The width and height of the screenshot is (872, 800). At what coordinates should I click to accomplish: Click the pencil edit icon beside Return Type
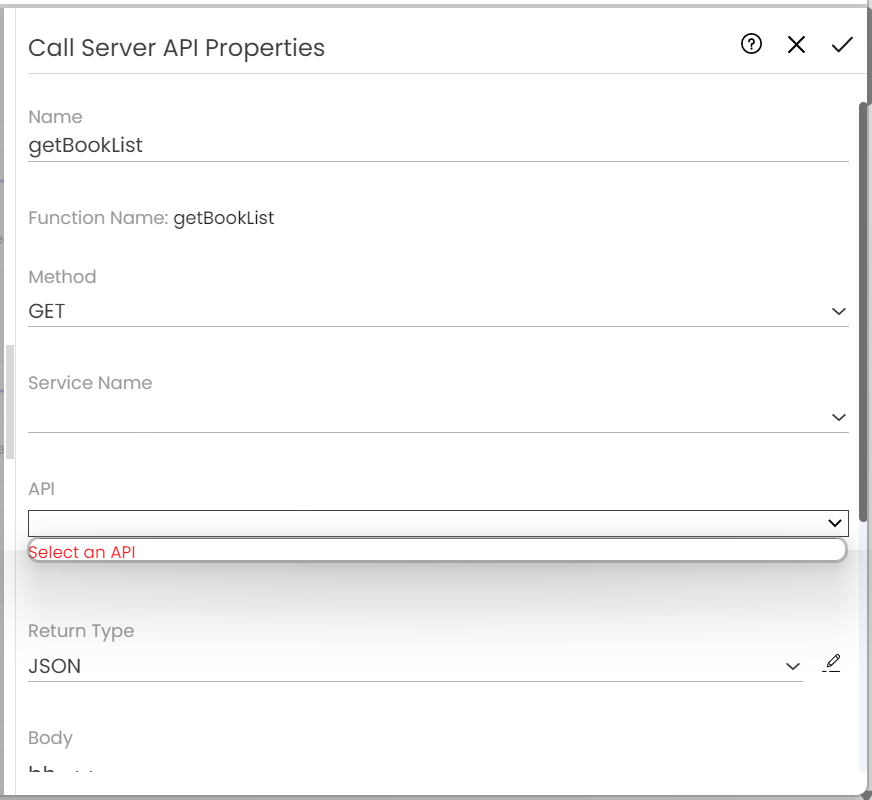tap(832, 663)
